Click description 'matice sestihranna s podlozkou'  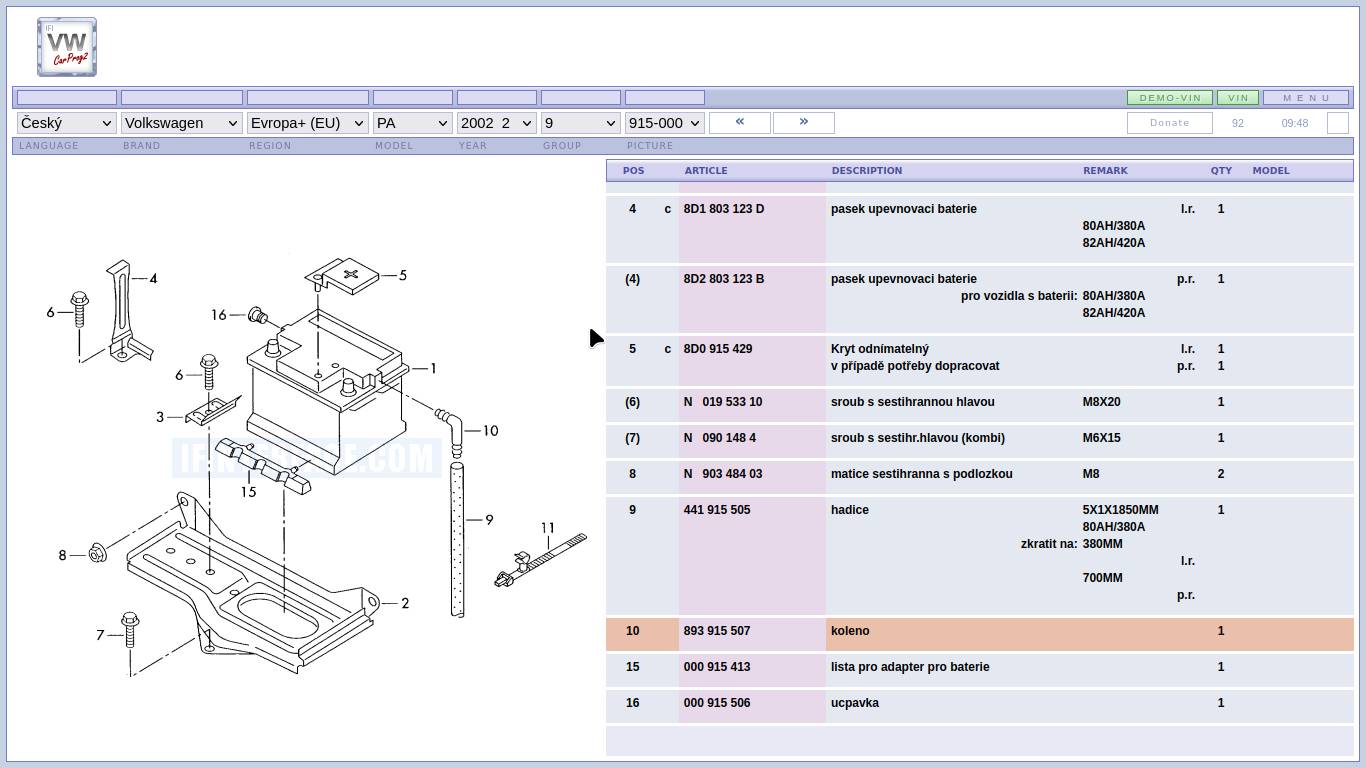(922, 474)
